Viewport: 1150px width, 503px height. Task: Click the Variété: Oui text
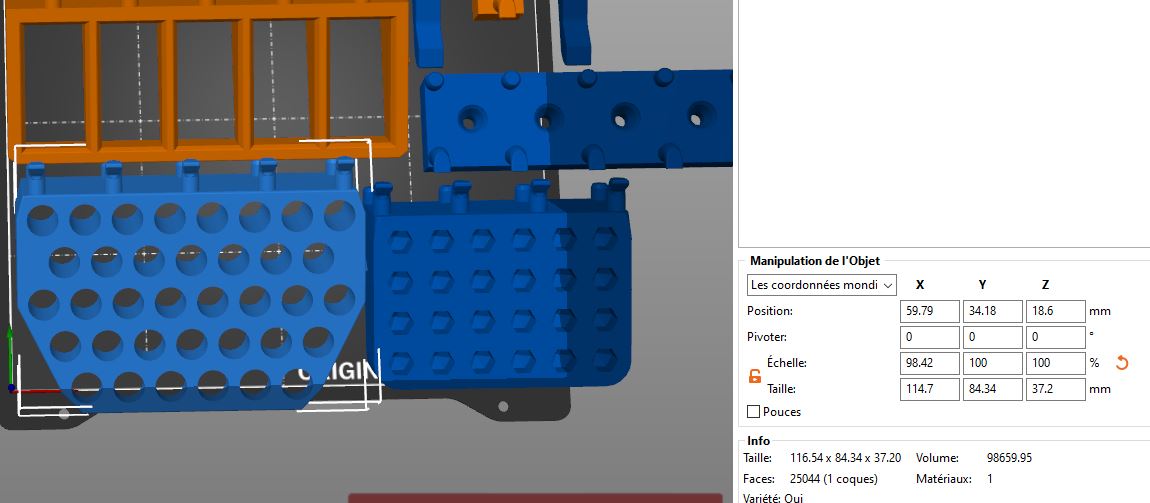773,498
